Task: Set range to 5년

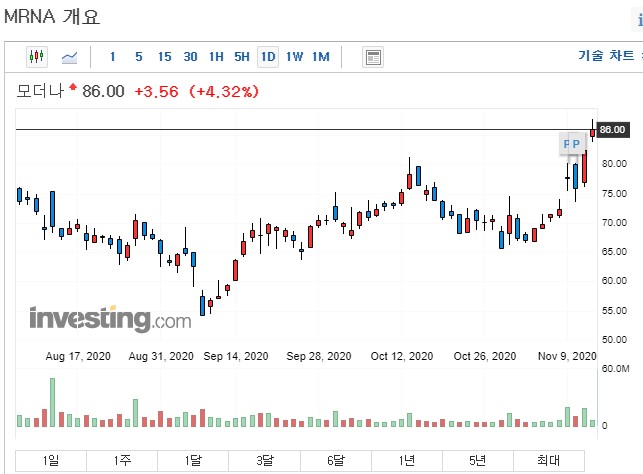Action: pos(478,460)
